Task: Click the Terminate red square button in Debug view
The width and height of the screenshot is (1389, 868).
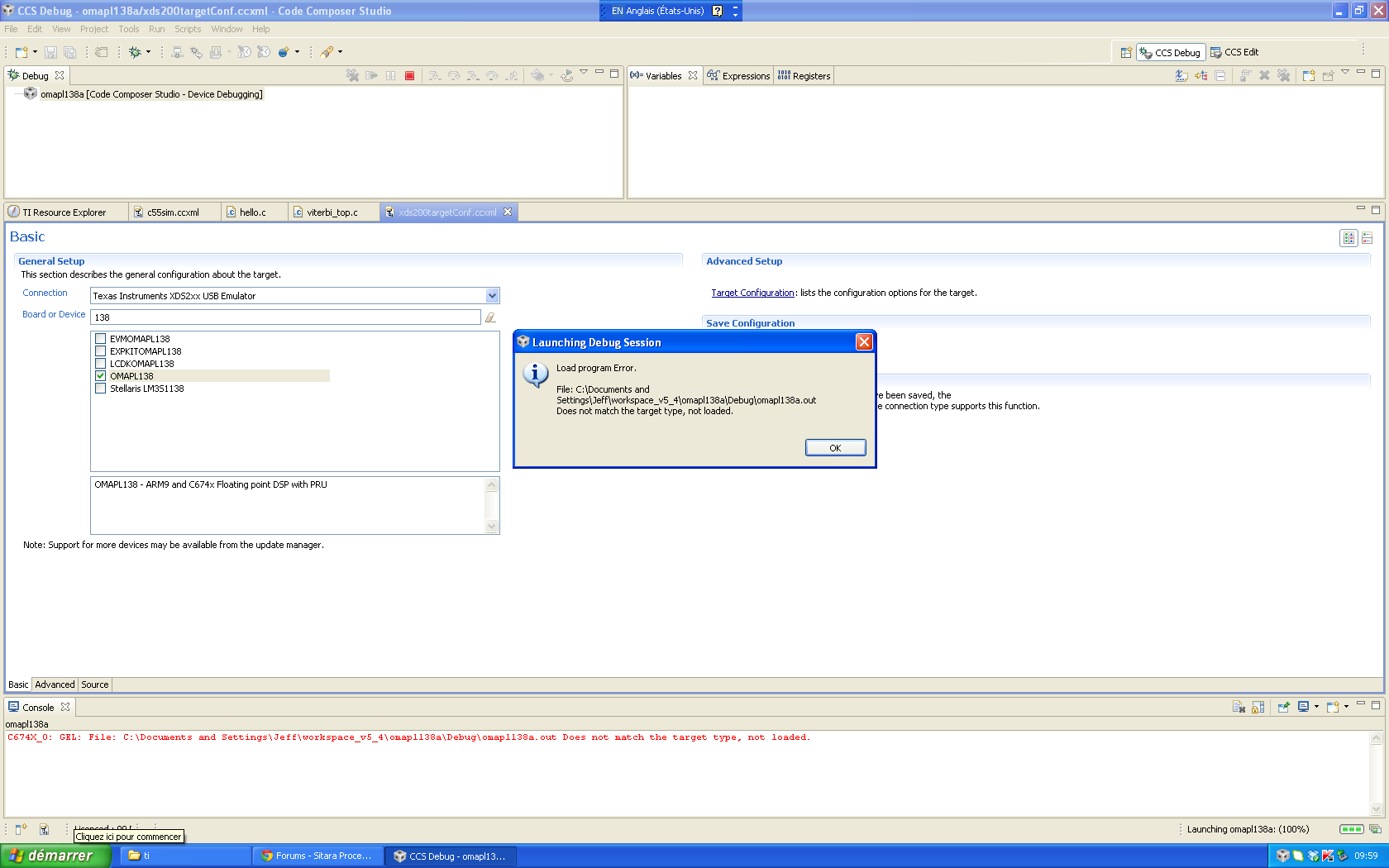Action: 409,75
